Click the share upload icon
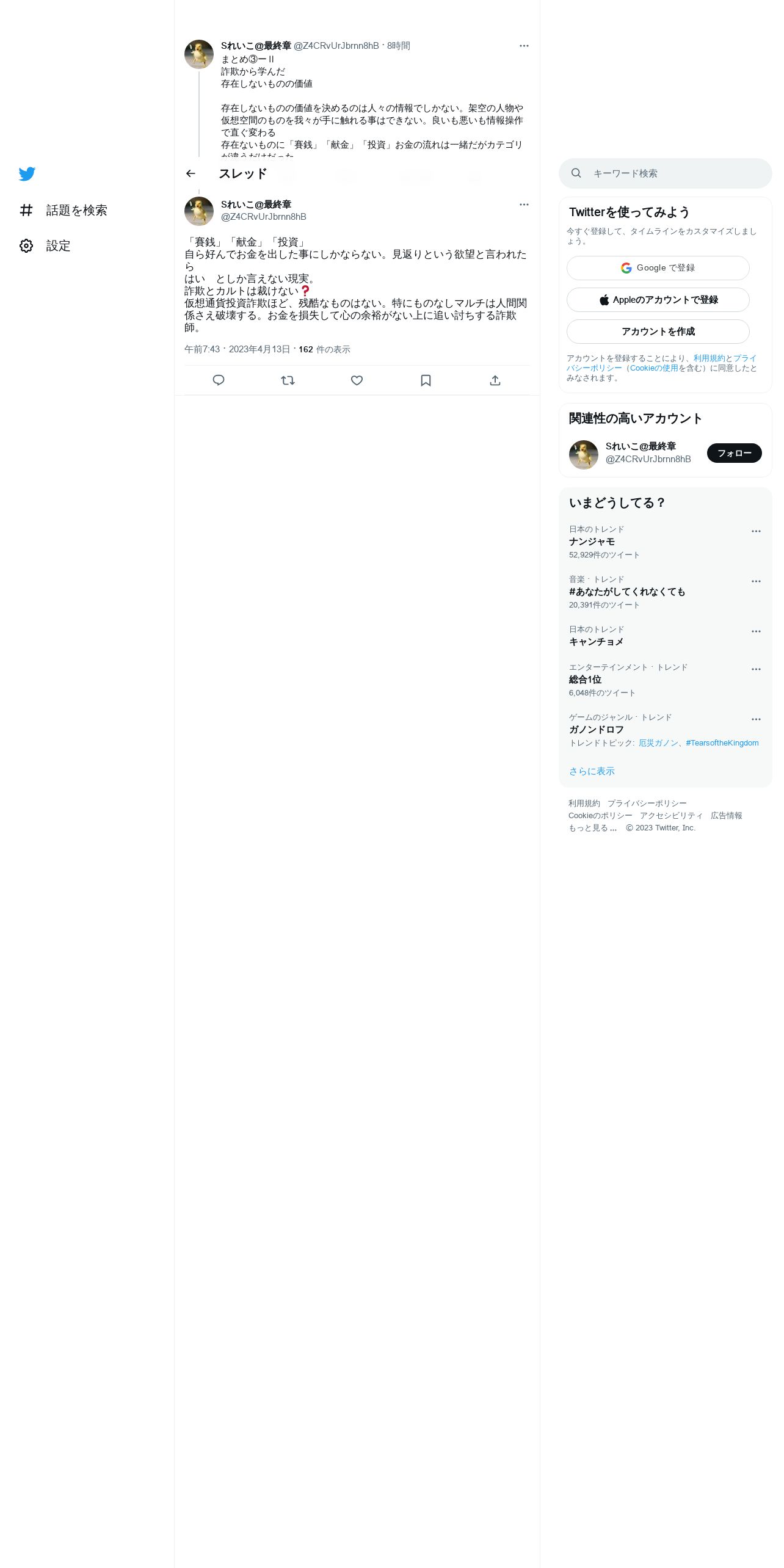 coord(495,380)
